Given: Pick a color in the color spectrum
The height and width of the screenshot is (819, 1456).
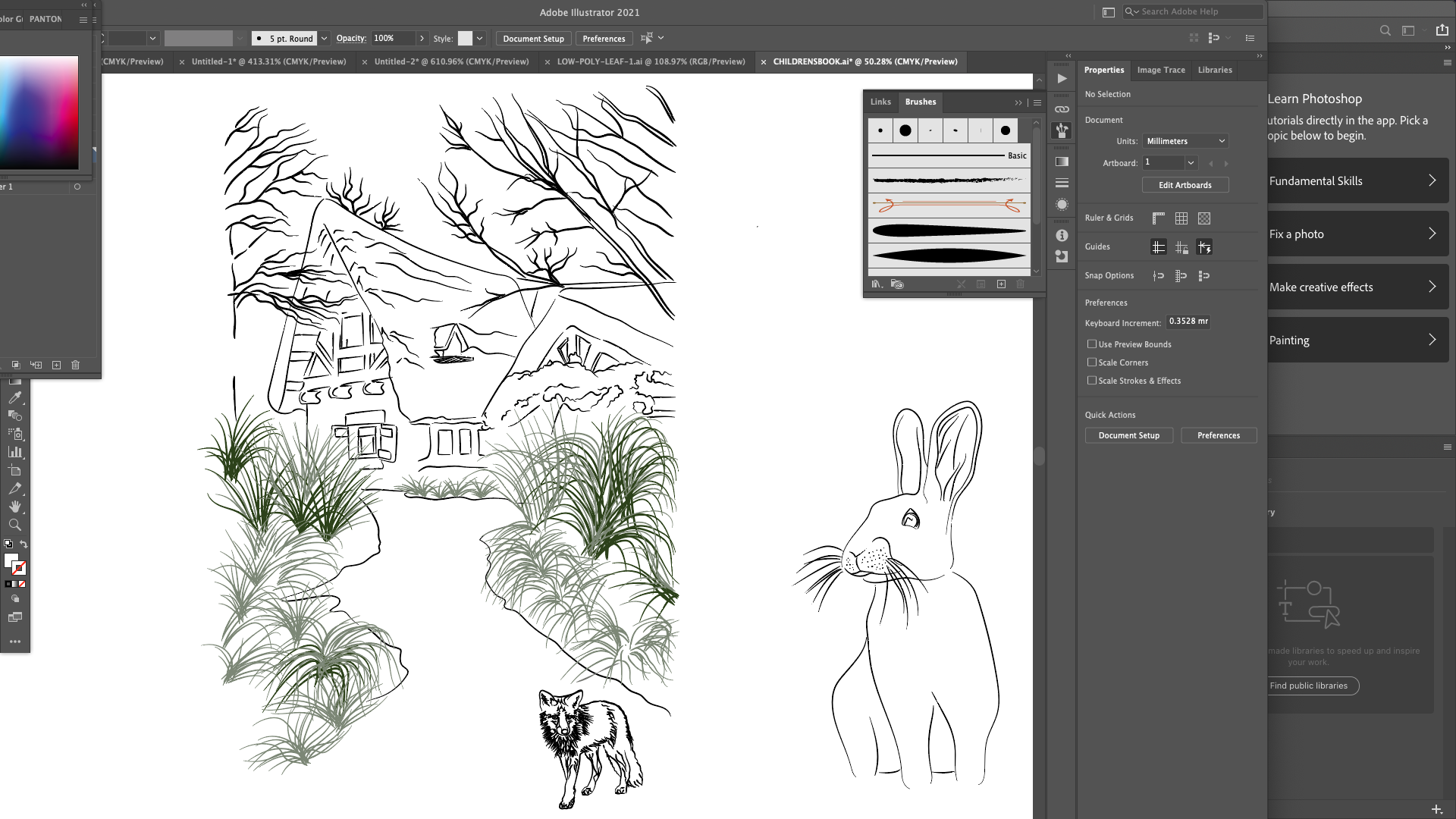Looking at the screenshot, I should pyautogui.click(x=39, y=112).
